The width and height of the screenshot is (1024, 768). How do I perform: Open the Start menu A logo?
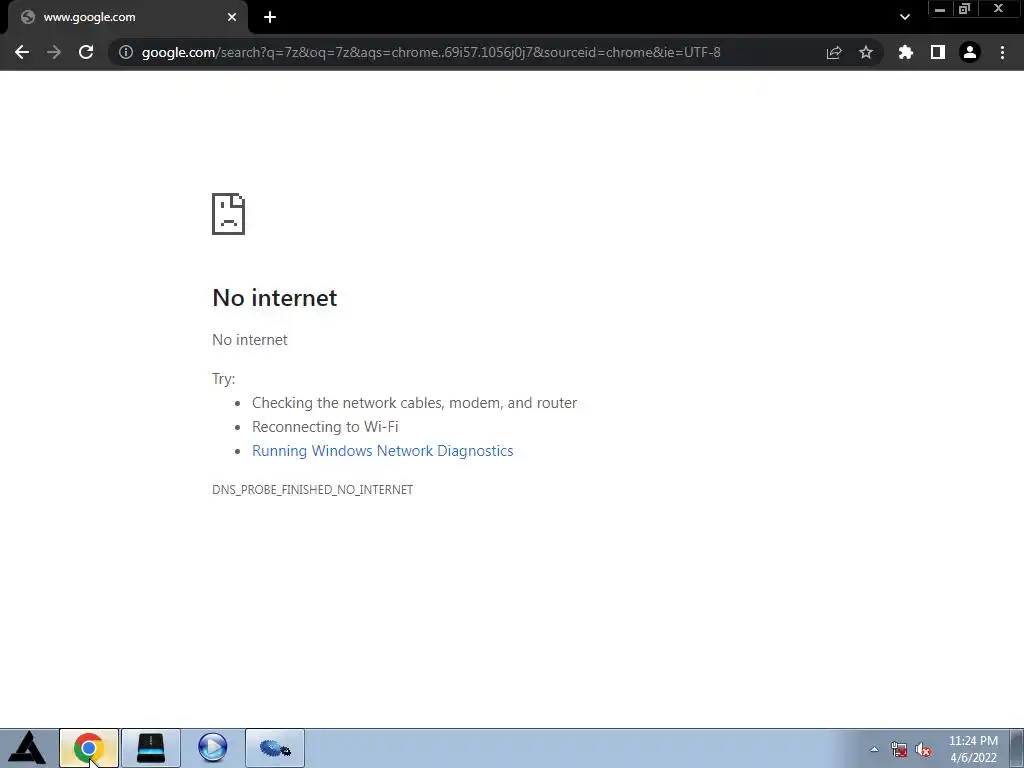click(27, 748)
